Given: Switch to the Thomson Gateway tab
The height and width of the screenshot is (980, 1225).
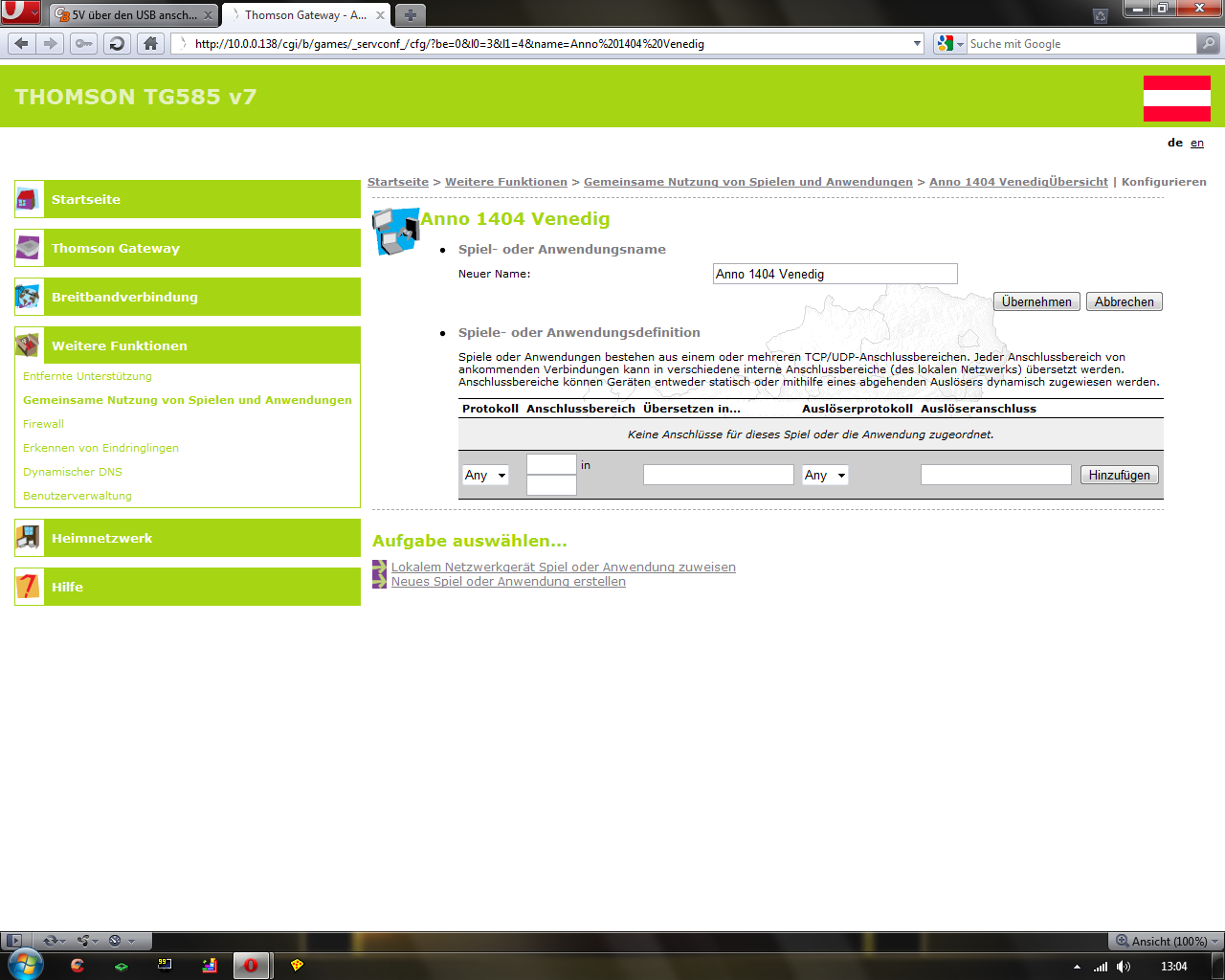Looking at the screenshot, I should pyautogui.click(x=305, y=15).
